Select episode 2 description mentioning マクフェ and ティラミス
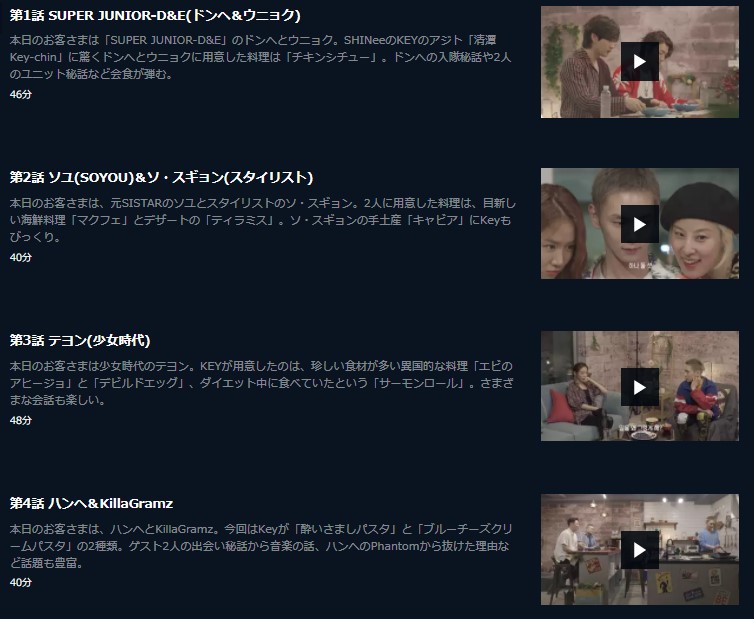754x619 pixels. point(263,220)
